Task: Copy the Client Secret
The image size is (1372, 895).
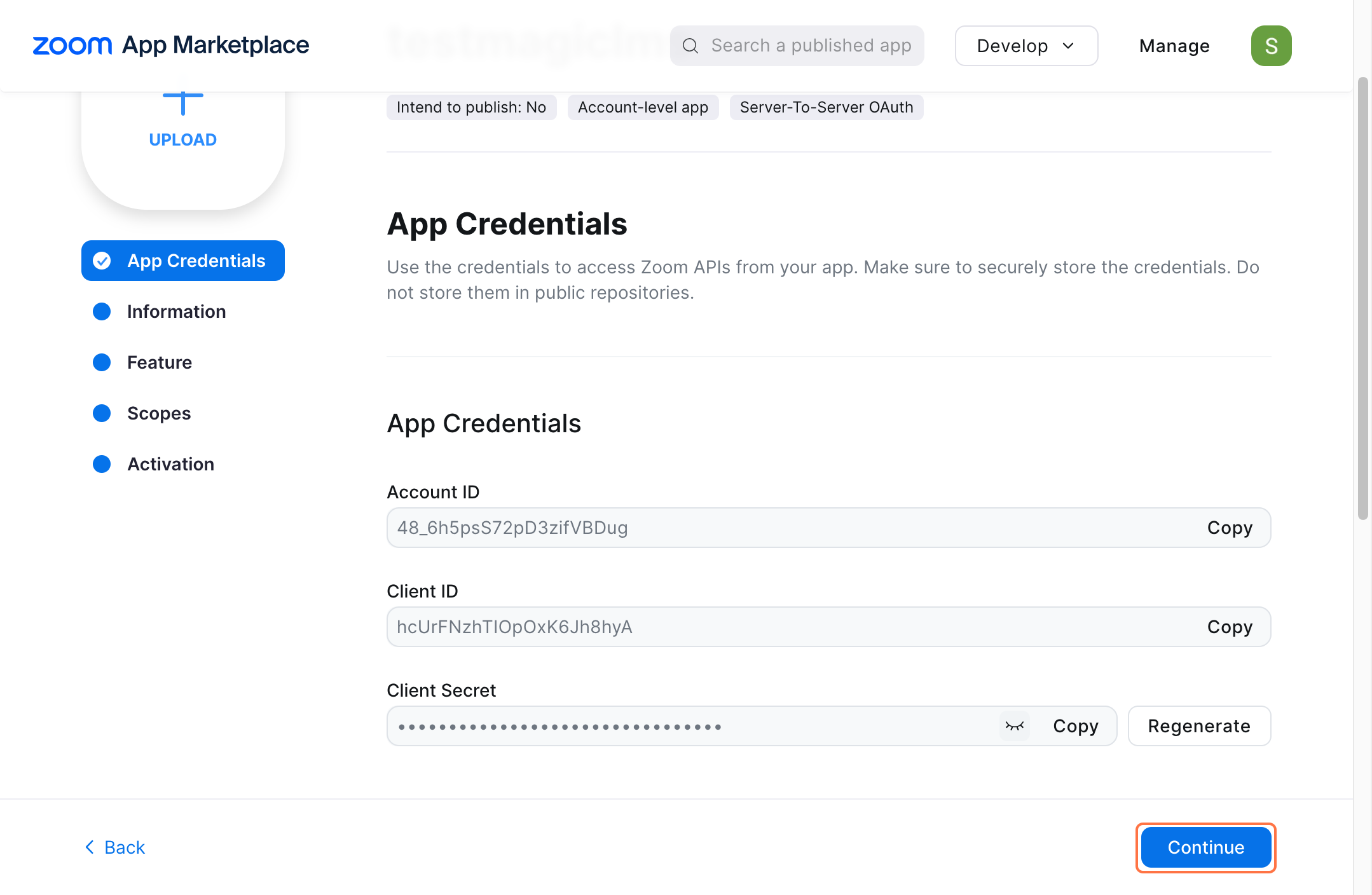Action: pos(1076,726)
